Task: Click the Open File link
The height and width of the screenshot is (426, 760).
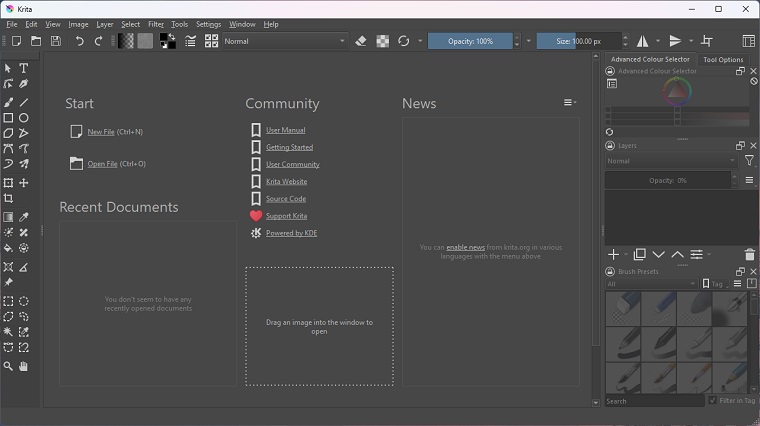Action: coord(102,164)
